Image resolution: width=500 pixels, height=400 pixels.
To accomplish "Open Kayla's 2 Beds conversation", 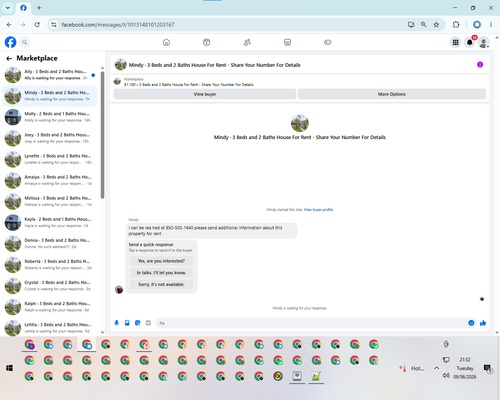I will 50,222.
